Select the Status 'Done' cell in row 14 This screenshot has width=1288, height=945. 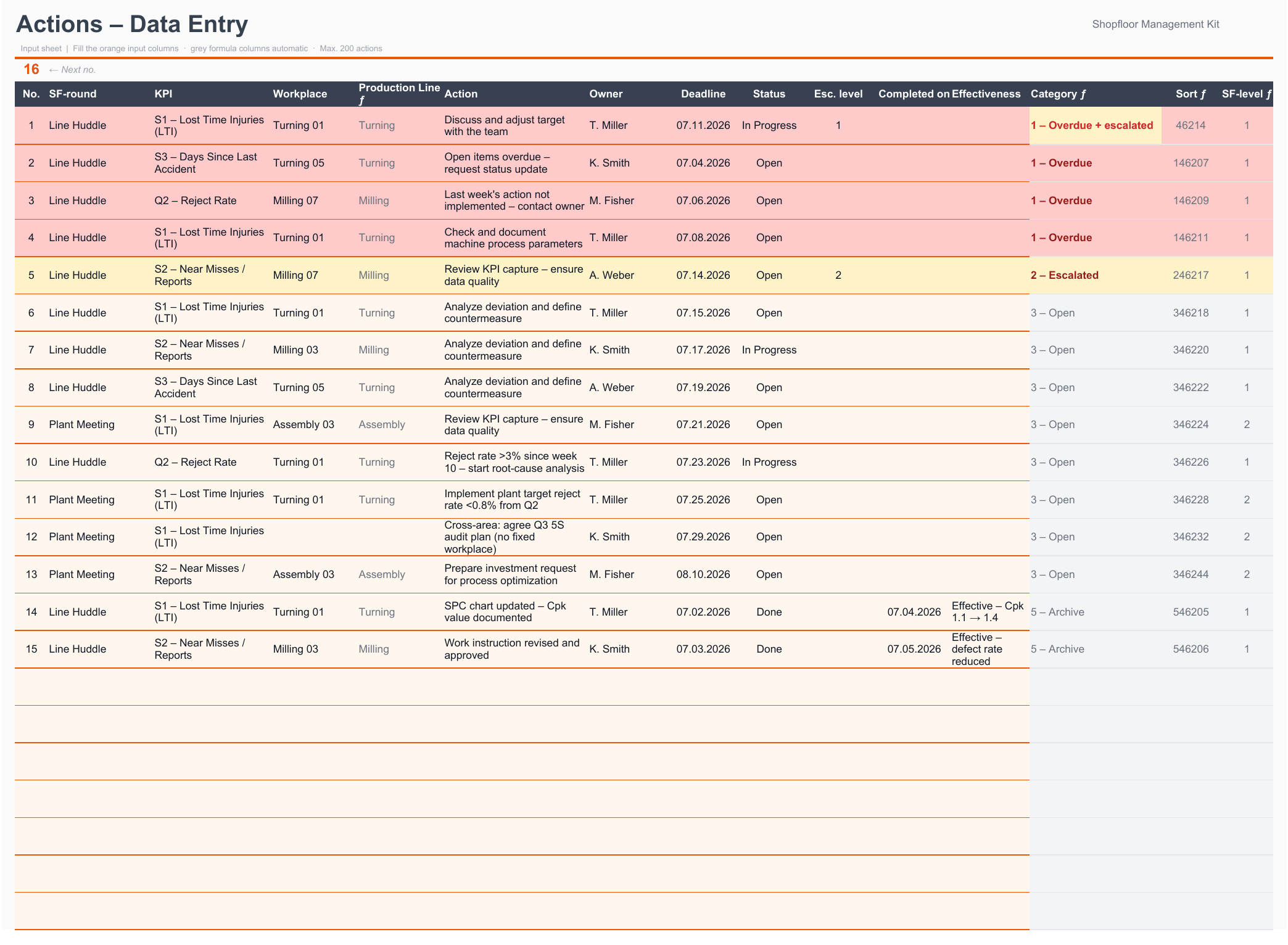(769, 612)
